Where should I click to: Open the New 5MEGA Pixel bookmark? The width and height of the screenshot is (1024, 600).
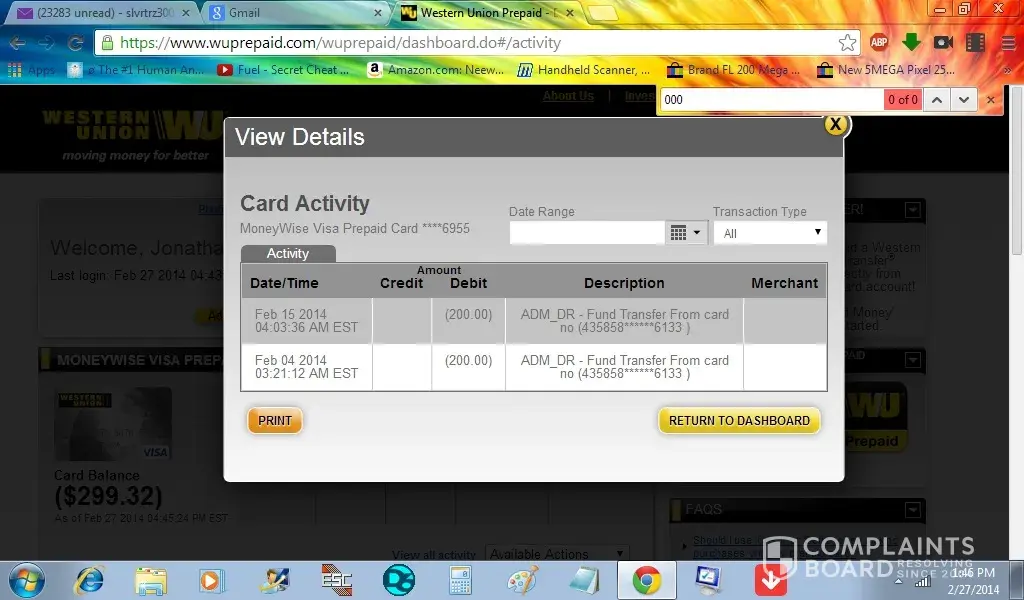(x=886, y=70)
